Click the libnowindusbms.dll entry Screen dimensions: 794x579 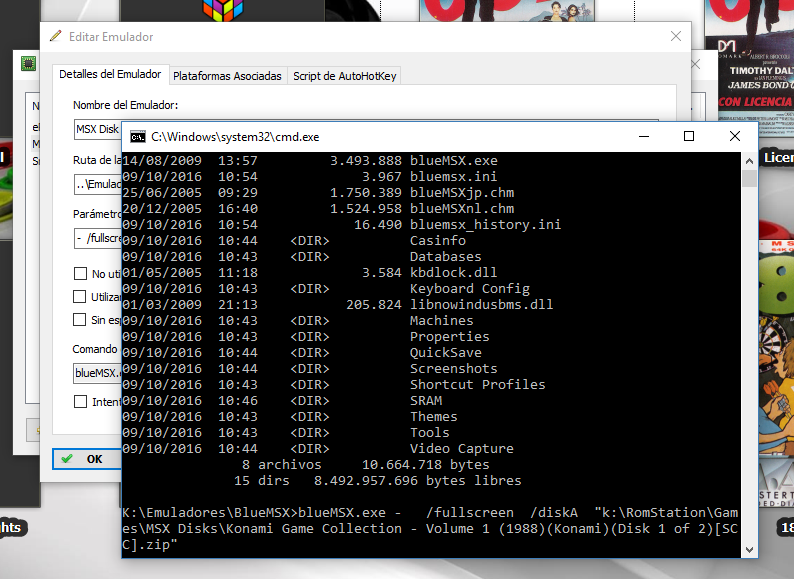481,304
